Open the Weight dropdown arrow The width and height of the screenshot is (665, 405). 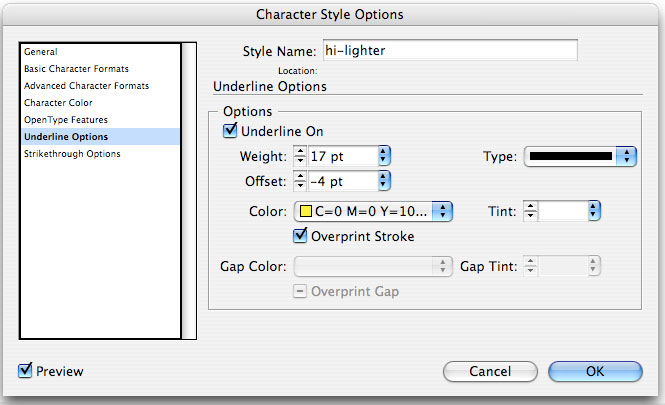click(384, 156)
